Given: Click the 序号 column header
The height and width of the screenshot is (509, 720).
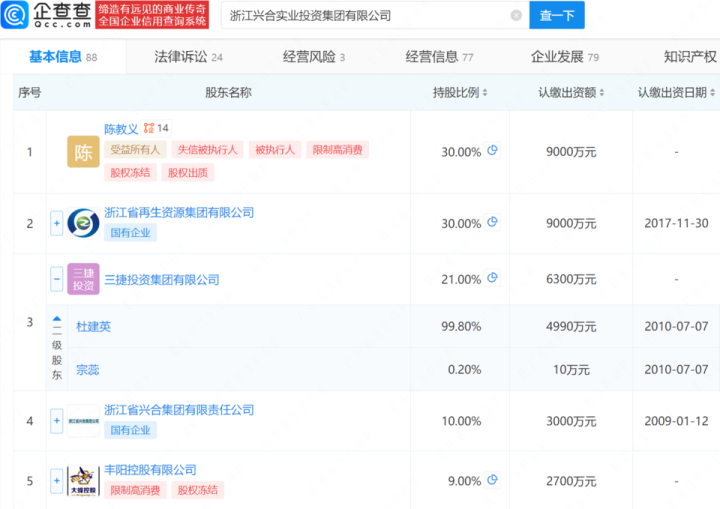Looking at the screenshot, I should pos(29,92).
